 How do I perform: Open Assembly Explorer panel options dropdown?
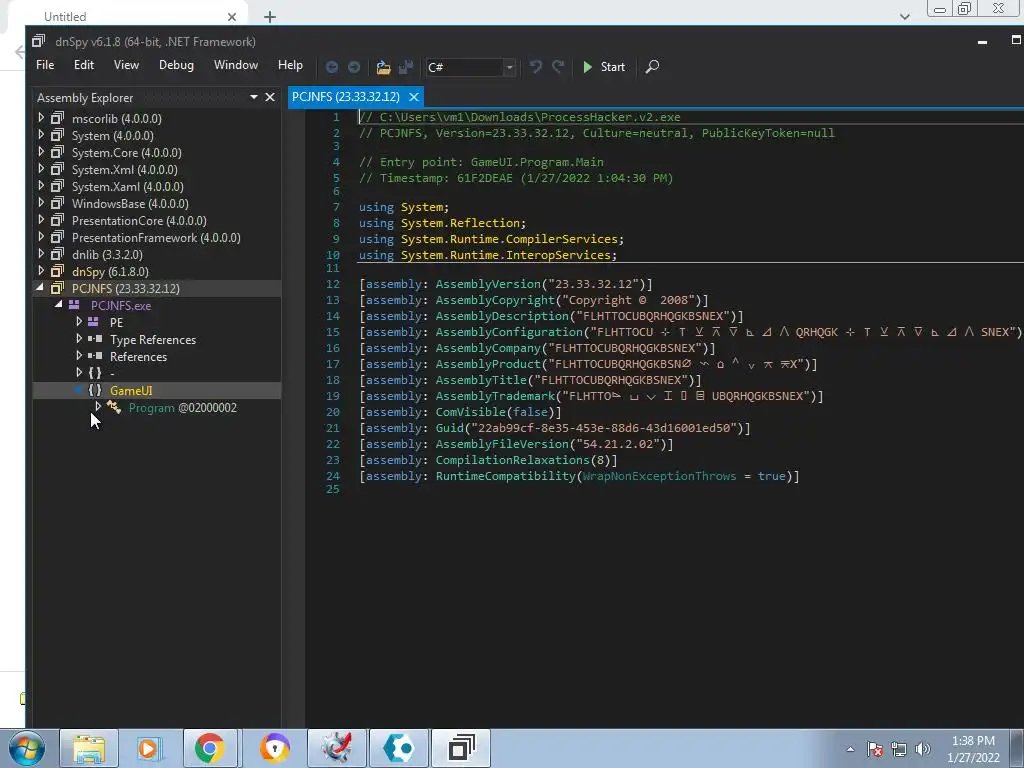253,97
